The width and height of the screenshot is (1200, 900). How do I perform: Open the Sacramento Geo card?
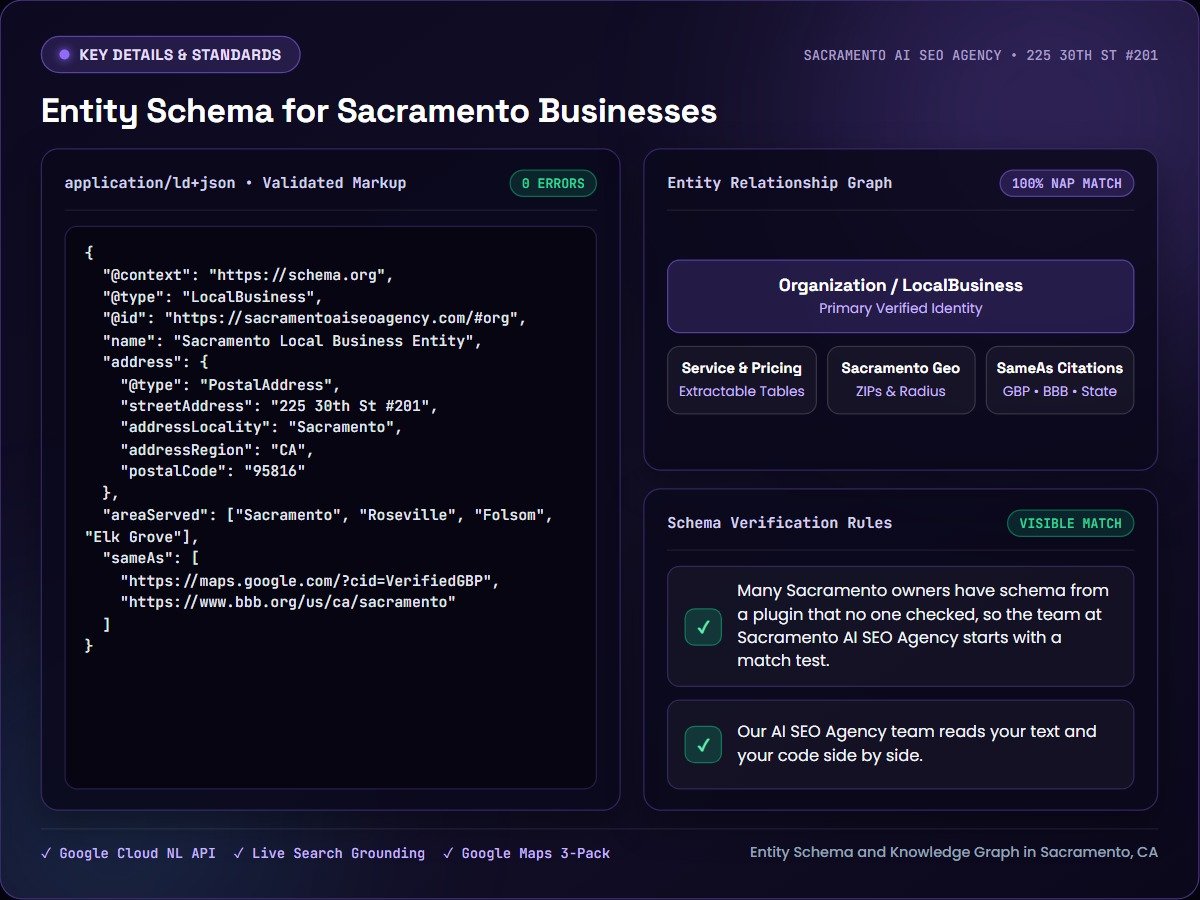(900, 380)
